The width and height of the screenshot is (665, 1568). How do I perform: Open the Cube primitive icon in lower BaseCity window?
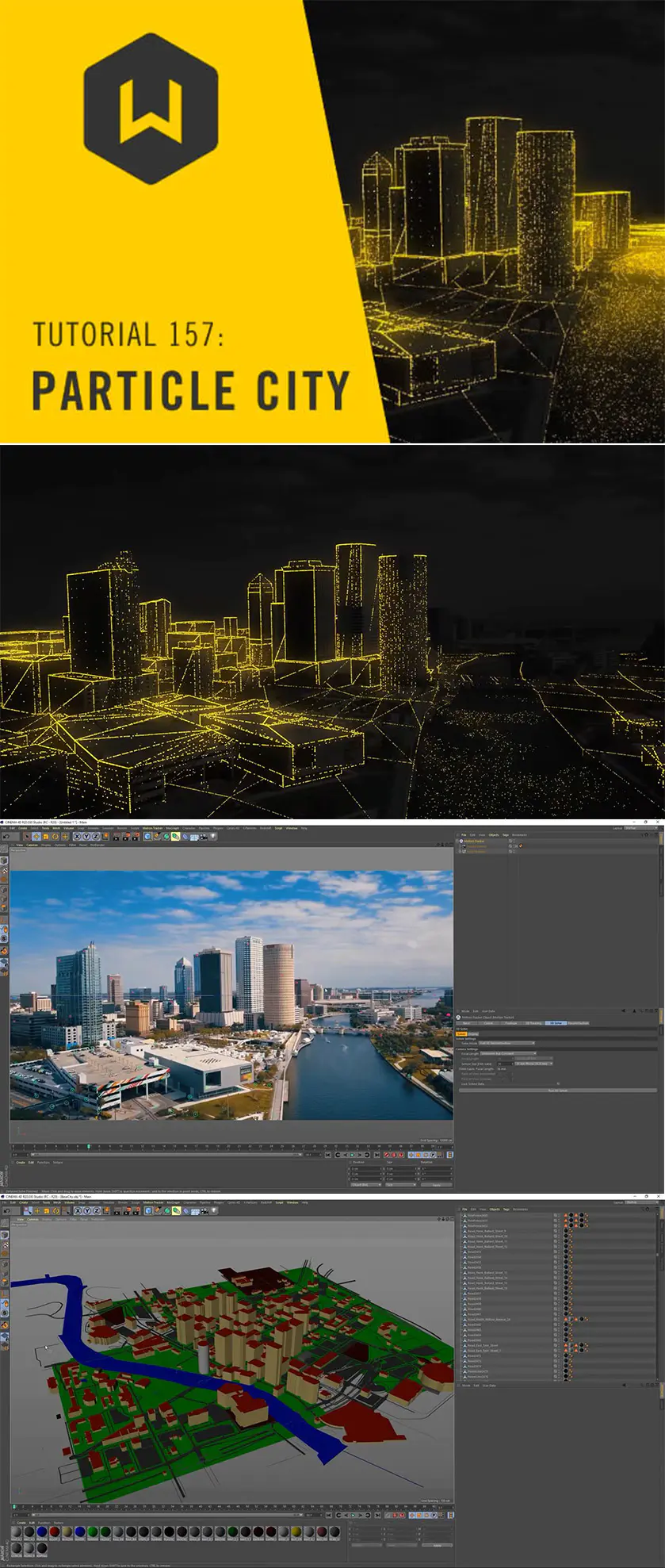[147, 1211]
